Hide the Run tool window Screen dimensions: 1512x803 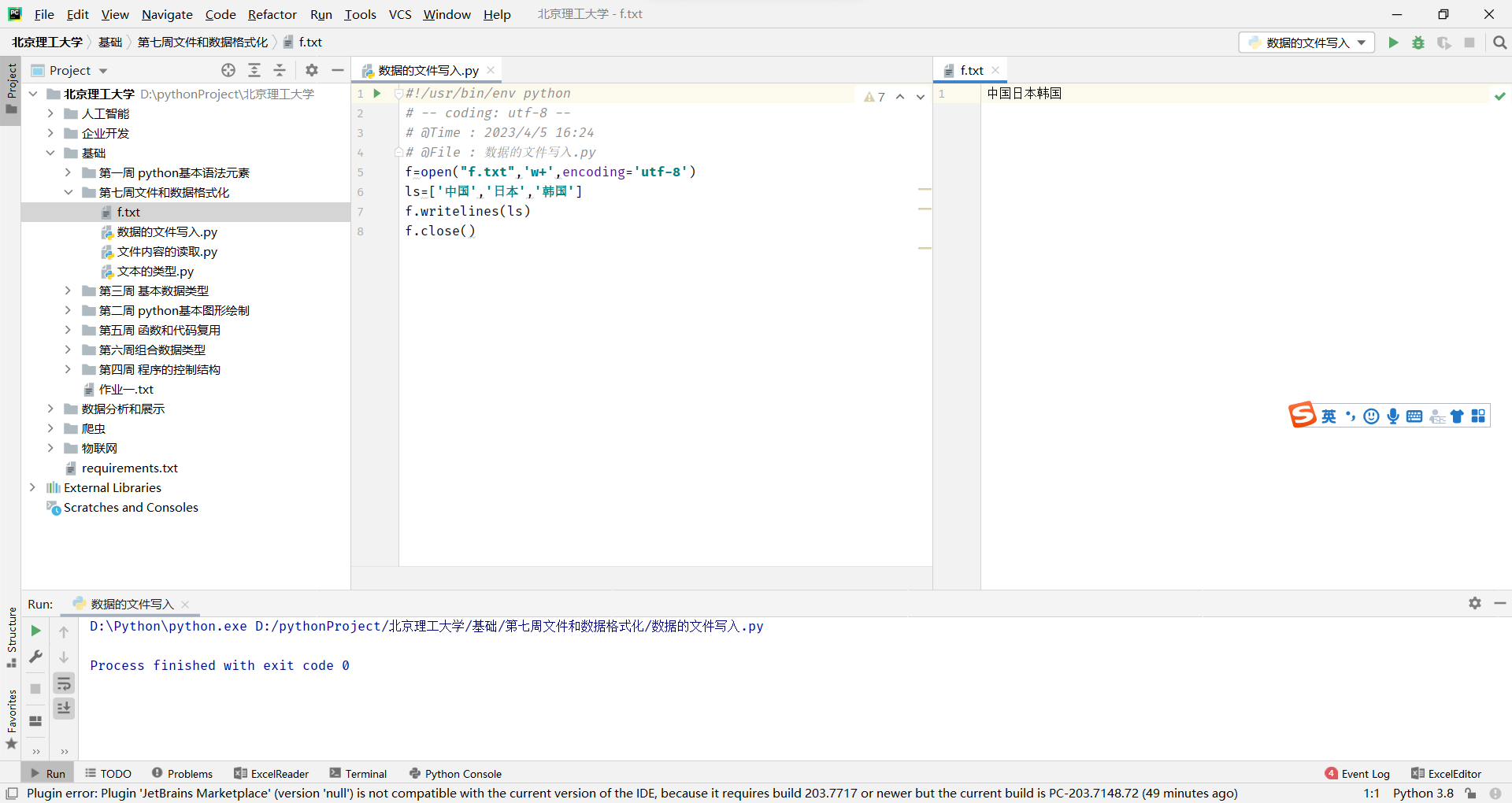coord(1500,603)
